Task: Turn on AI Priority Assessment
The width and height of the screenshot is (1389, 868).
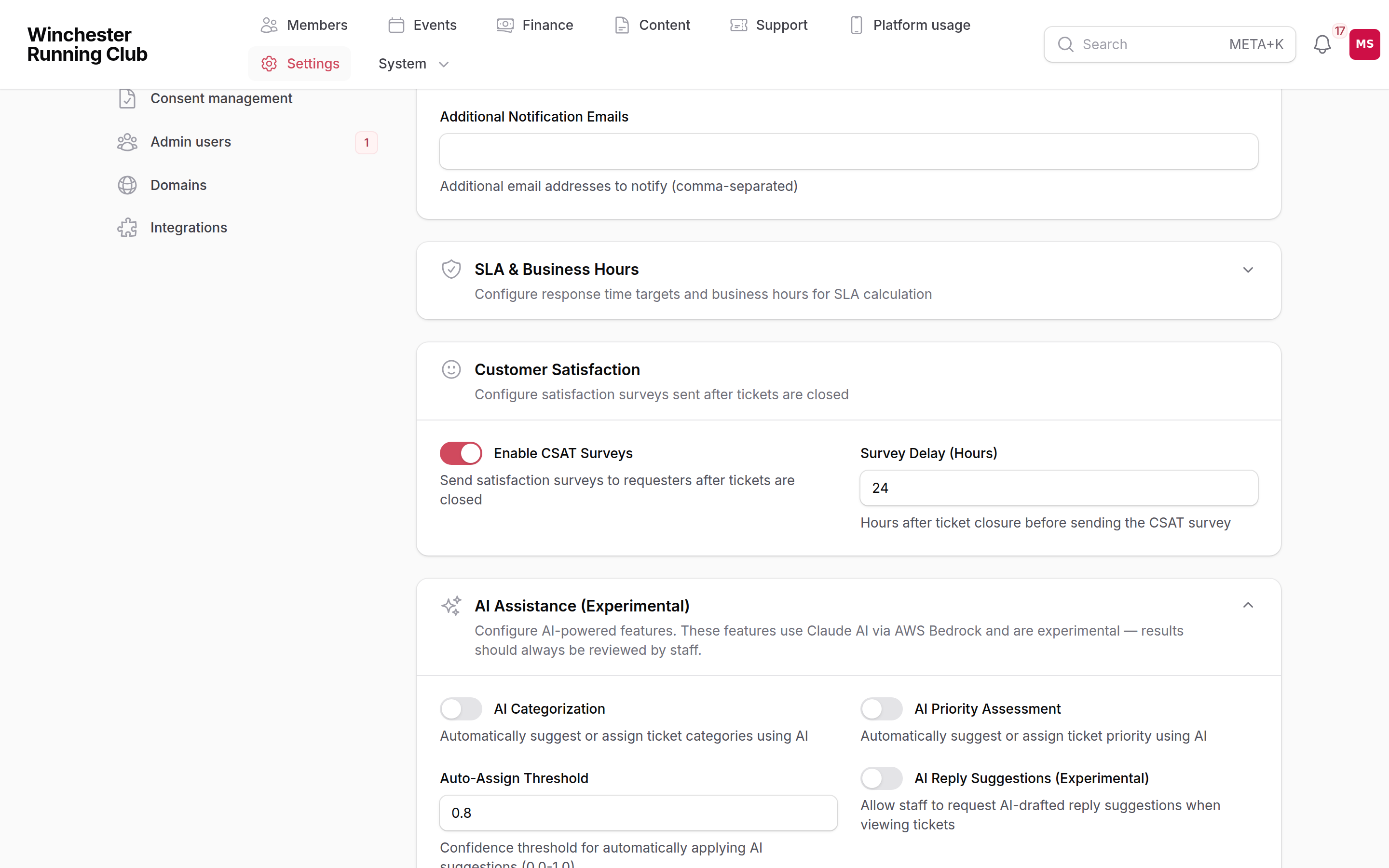Action: tap(881, 708)
